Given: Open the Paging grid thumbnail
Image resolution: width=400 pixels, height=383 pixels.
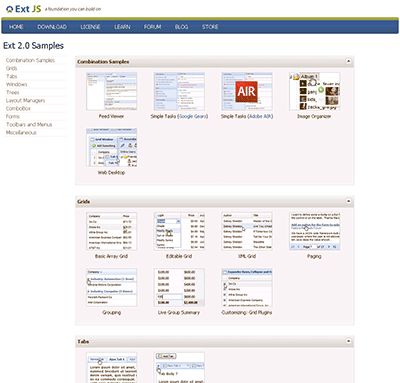Looking at the screenshot, I should click(314, 231).
